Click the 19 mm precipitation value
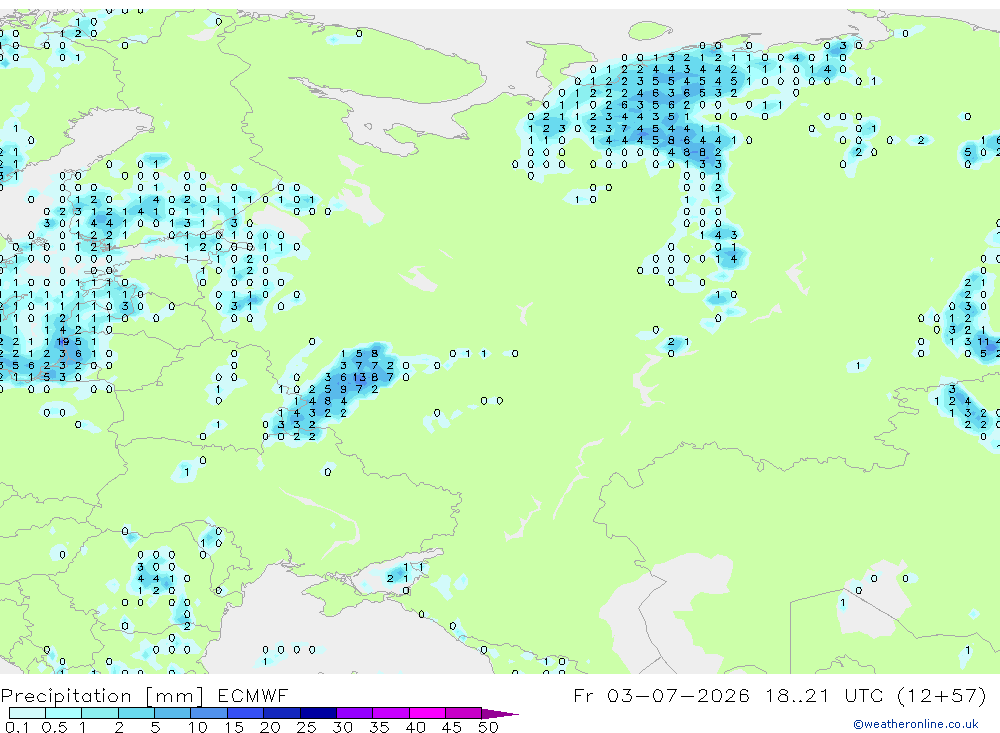 click(62, 341)
